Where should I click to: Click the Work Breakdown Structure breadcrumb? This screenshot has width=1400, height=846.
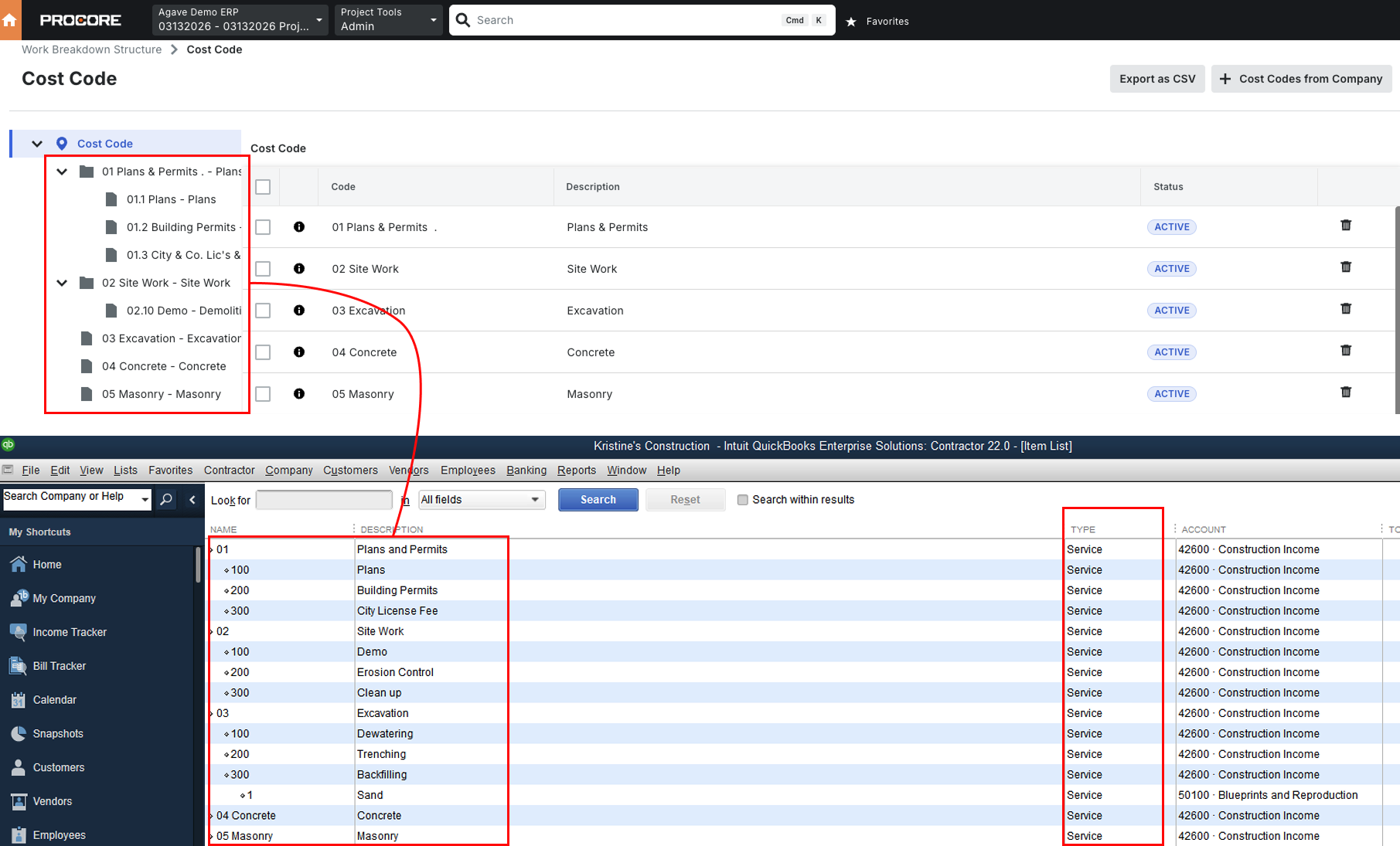click(x=92, y=49)
